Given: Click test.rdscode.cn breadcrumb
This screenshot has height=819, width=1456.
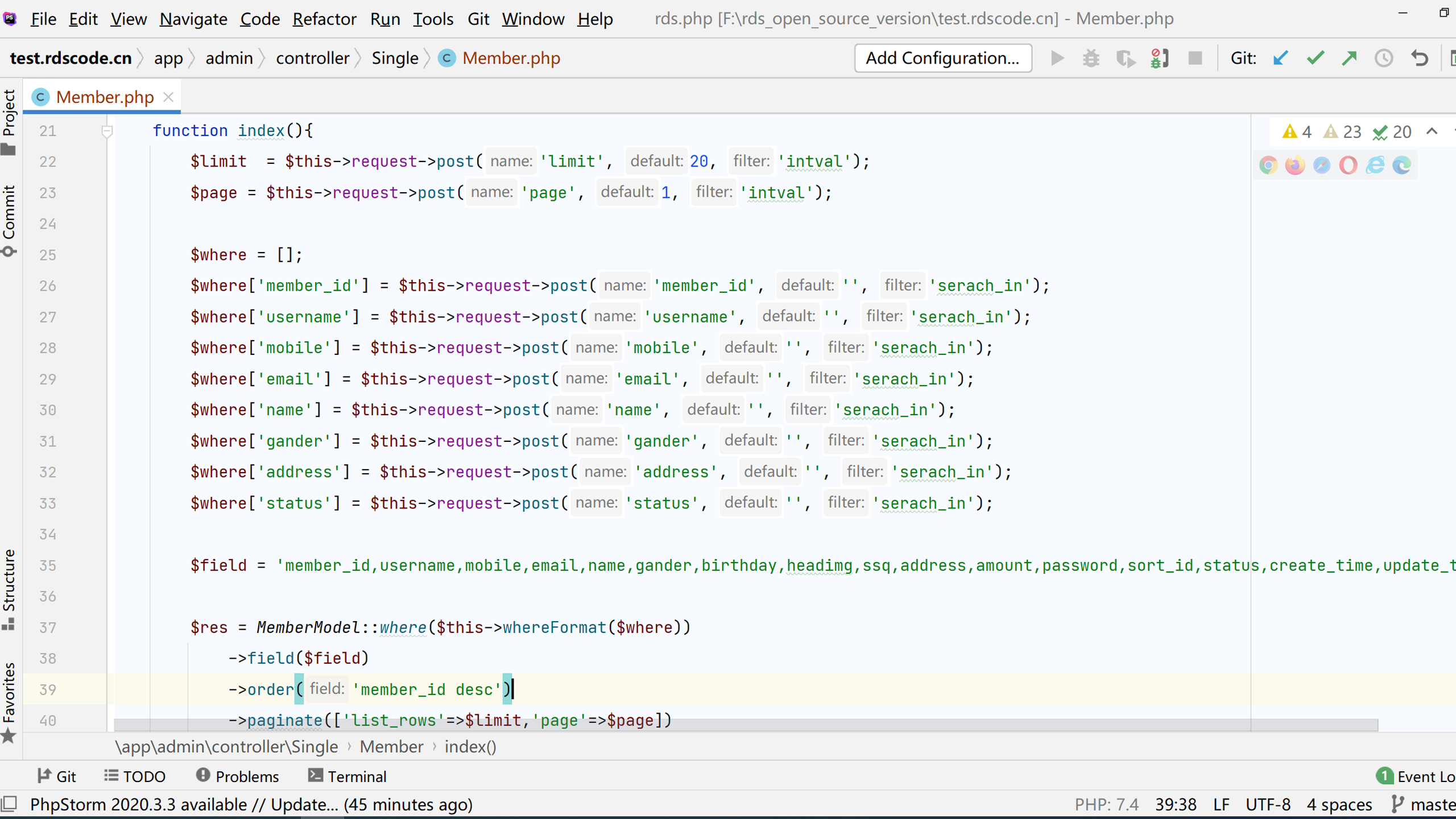Looking at the screenshot, I should tap(71, 58).
